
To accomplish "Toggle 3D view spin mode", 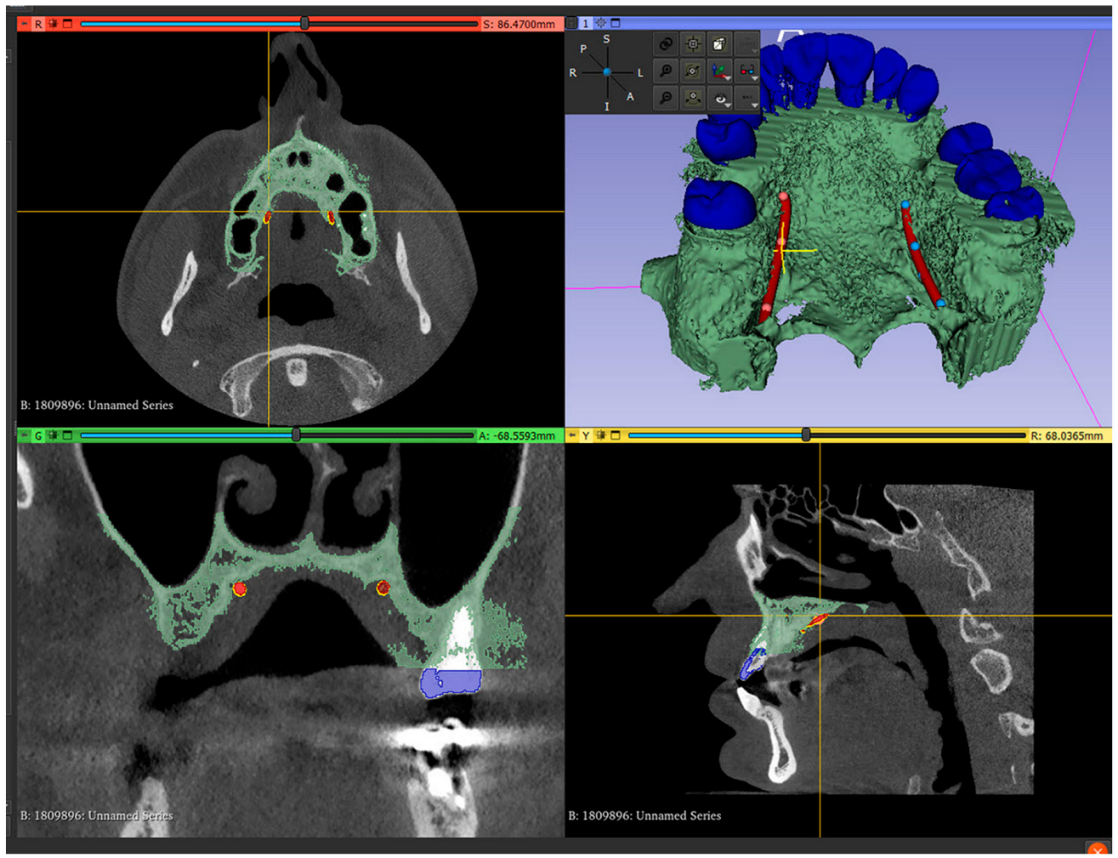I will pyautogui.click(x=692, y=71).
